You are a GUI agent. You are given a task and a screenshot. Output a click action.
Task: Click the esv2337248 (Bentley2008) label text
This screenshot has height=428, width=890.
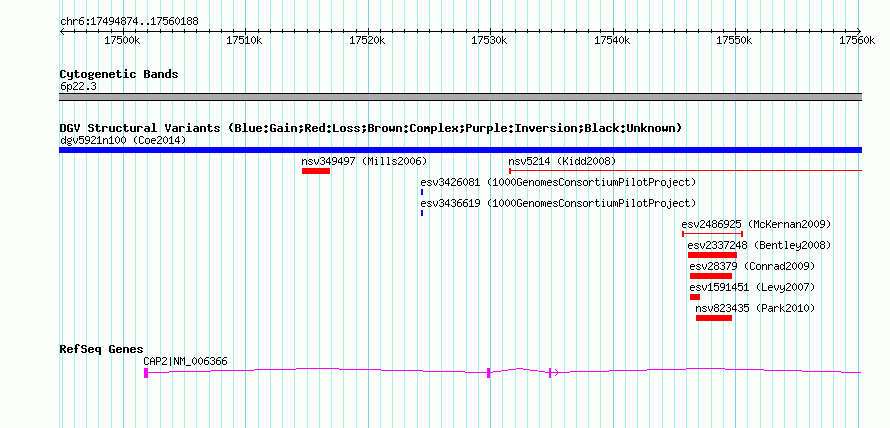click(759, 245)
